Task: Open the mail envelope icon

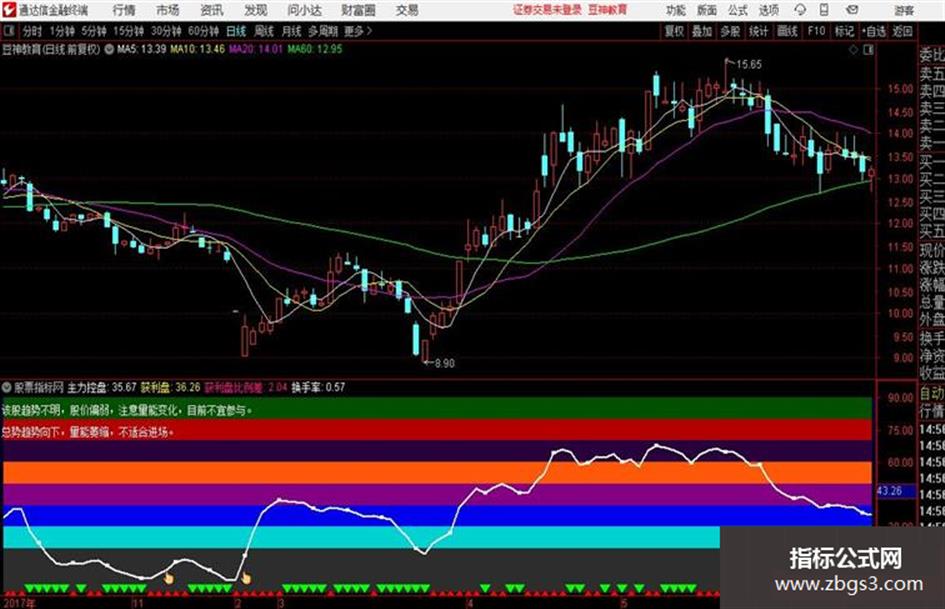Action: coord(852,10)
